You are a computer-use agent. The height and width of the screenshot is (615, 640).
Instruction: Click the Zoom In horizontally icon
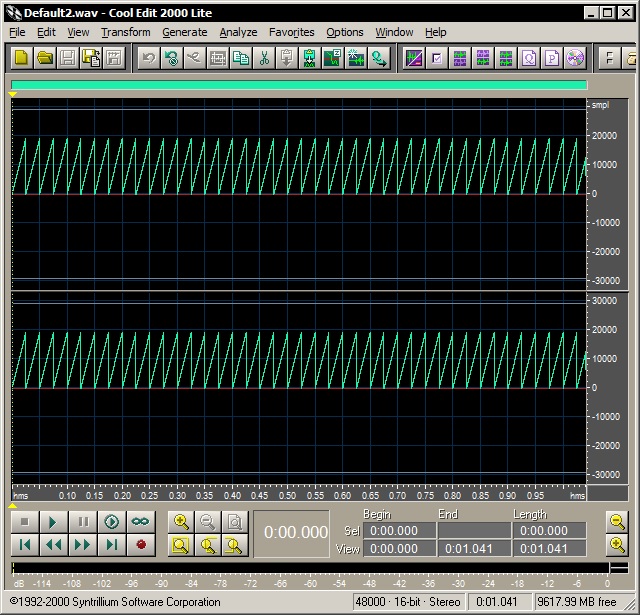pos(181,521)
